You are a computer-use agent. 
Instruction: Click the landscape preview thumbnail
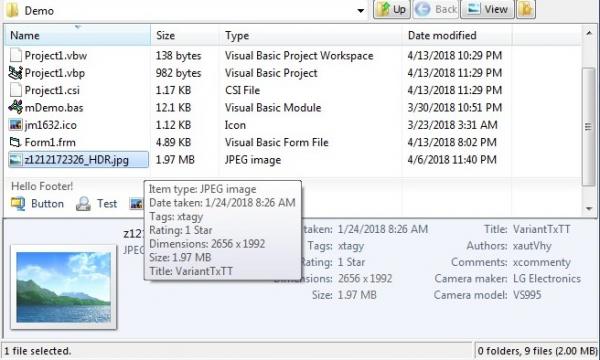[64, 287]
